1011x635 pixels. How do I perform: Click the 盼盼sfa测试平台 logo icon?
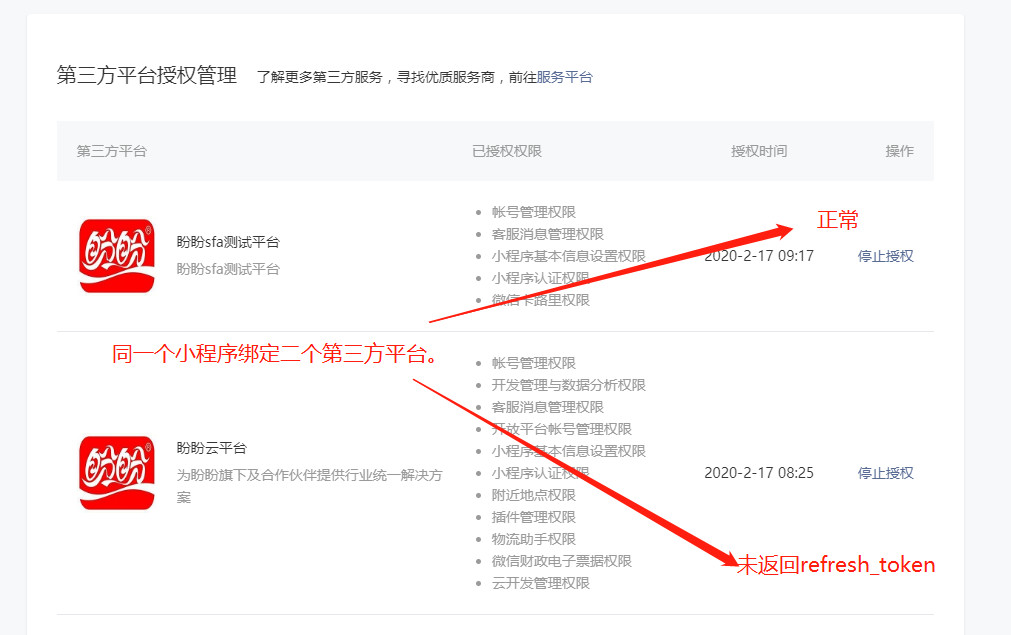pyautogui.click(x=117, y=256)
